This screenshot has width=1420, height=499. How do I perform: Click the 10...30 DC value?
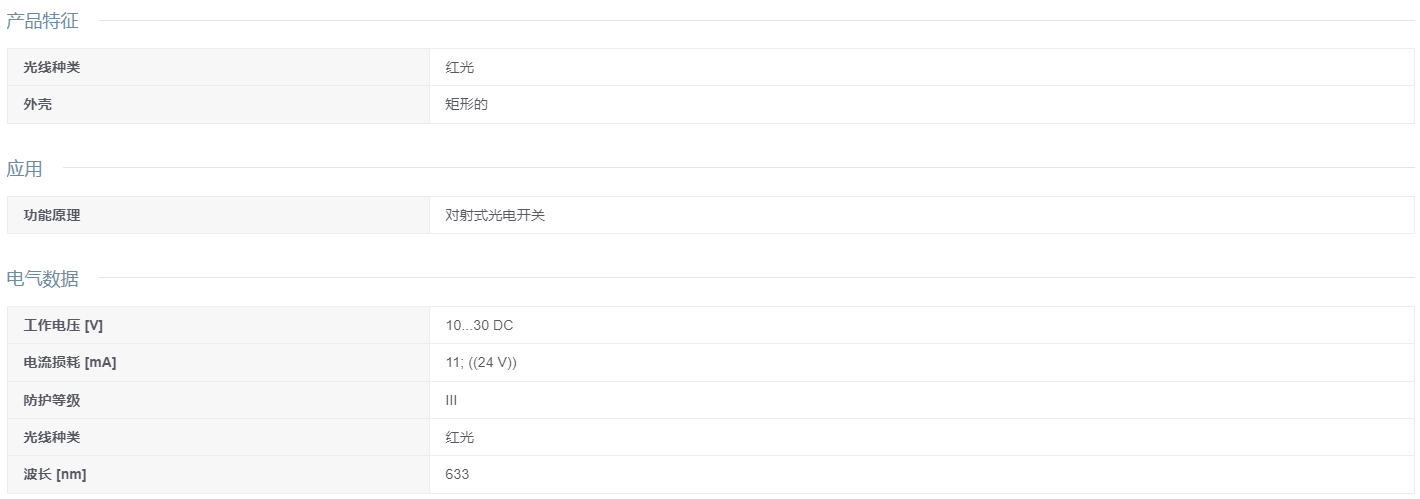[479, 325]
